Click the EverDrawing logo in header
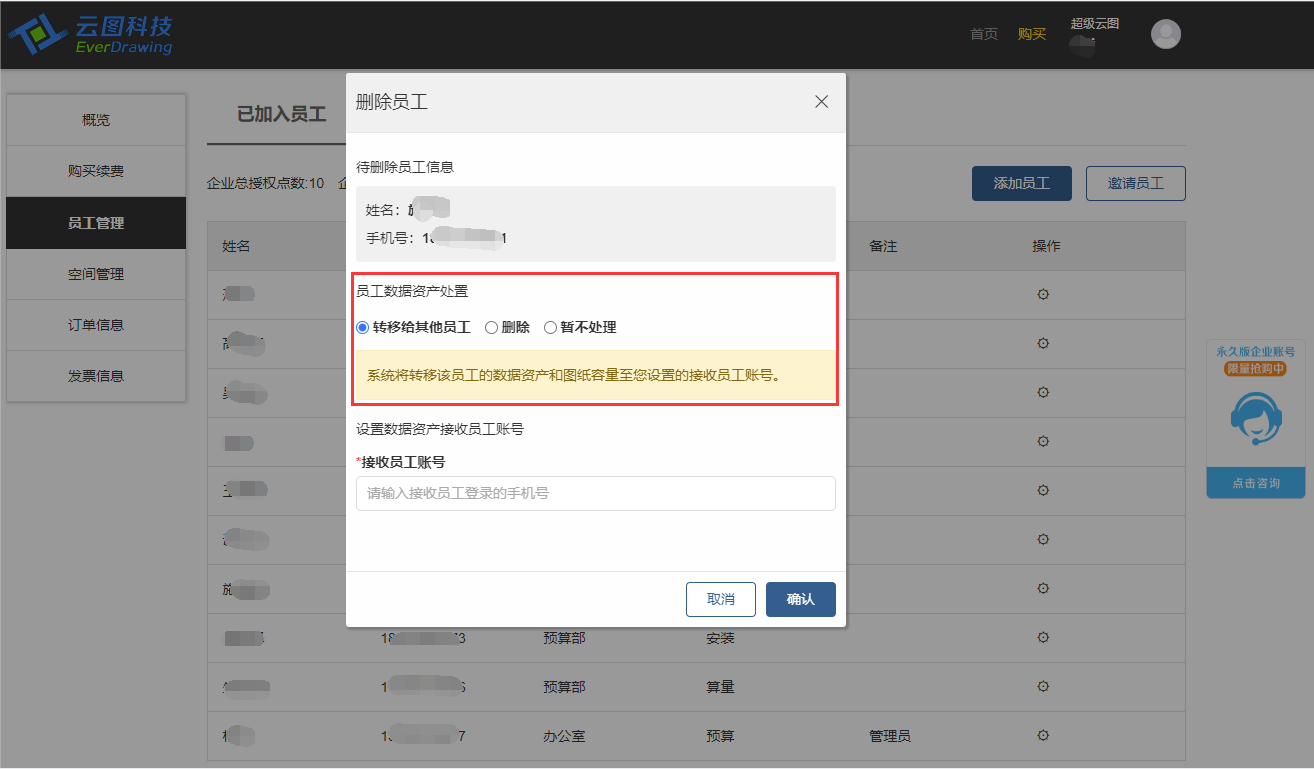 [x=90, y=34]
